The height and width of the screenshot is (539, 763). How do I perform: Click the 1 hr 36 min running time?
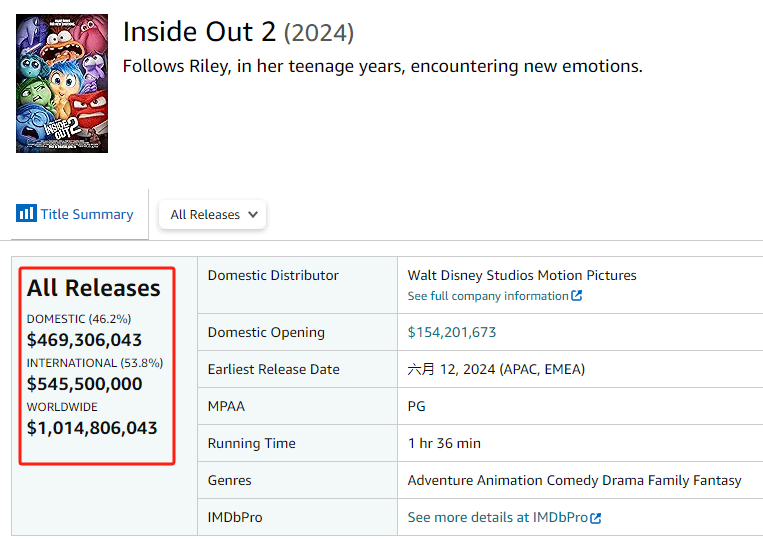(x=444, y=443)
